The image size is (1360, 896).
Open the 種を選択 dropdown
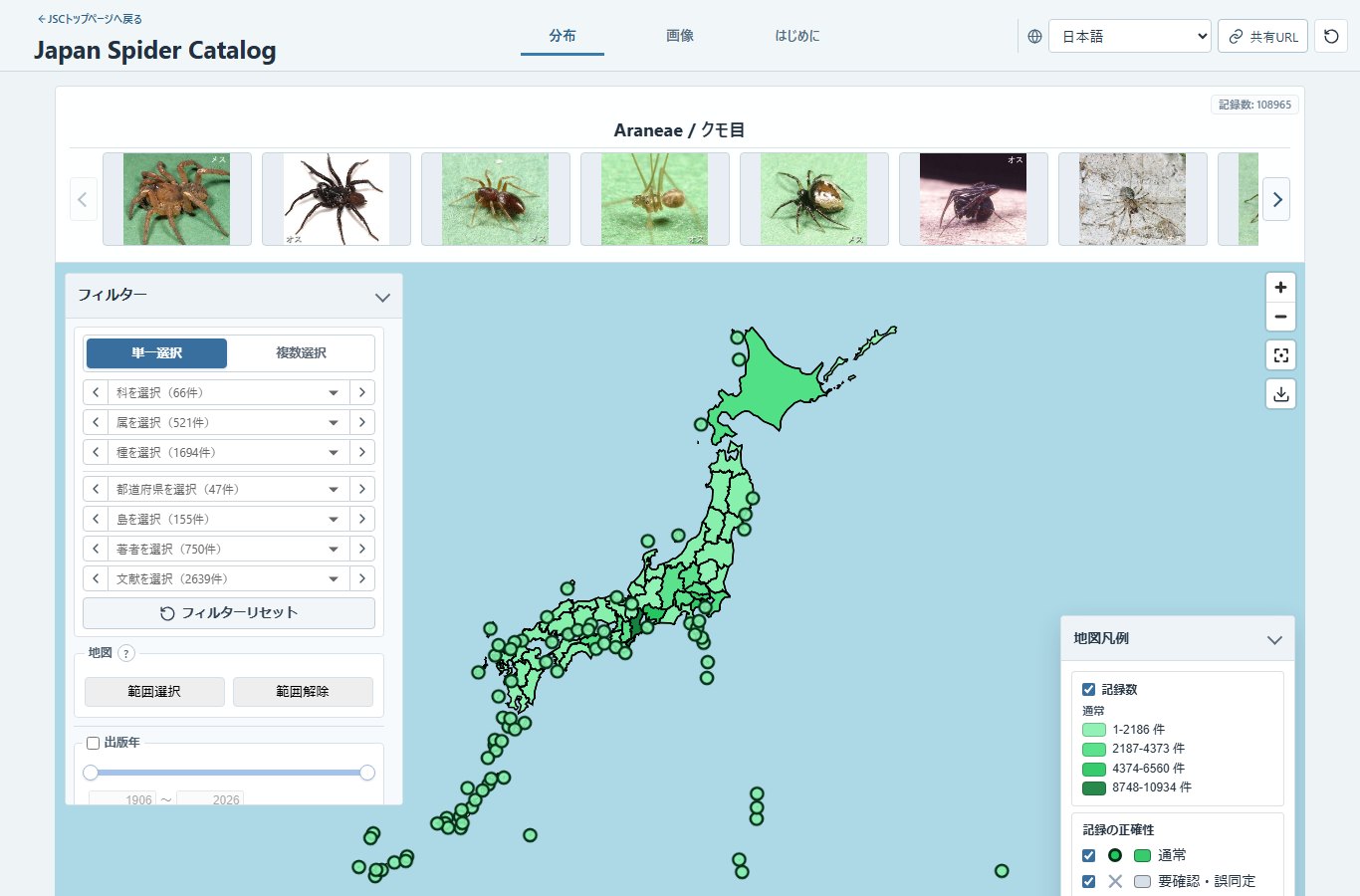pos(228,453)
